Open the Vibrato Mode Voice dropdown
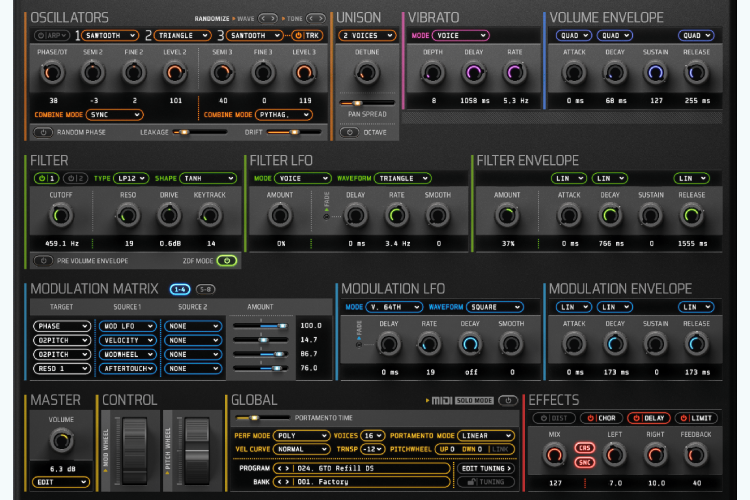This screenshot has width=750, height=500. tap(460, 35)
